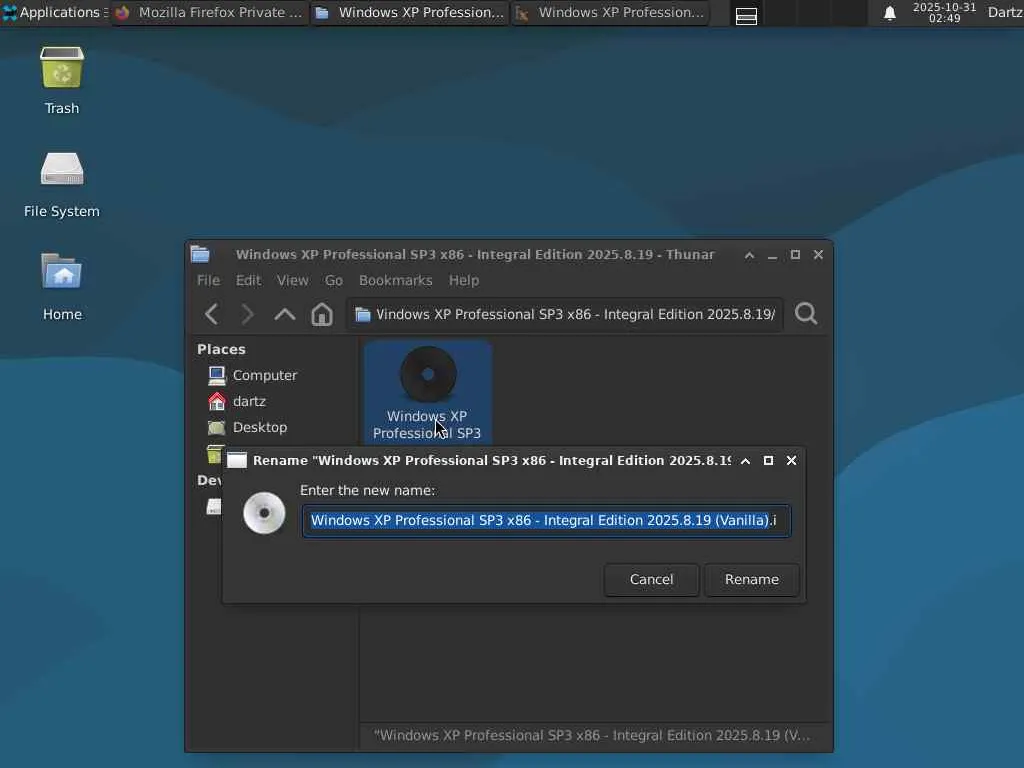Open the Edit menu in Thunar

248,280
